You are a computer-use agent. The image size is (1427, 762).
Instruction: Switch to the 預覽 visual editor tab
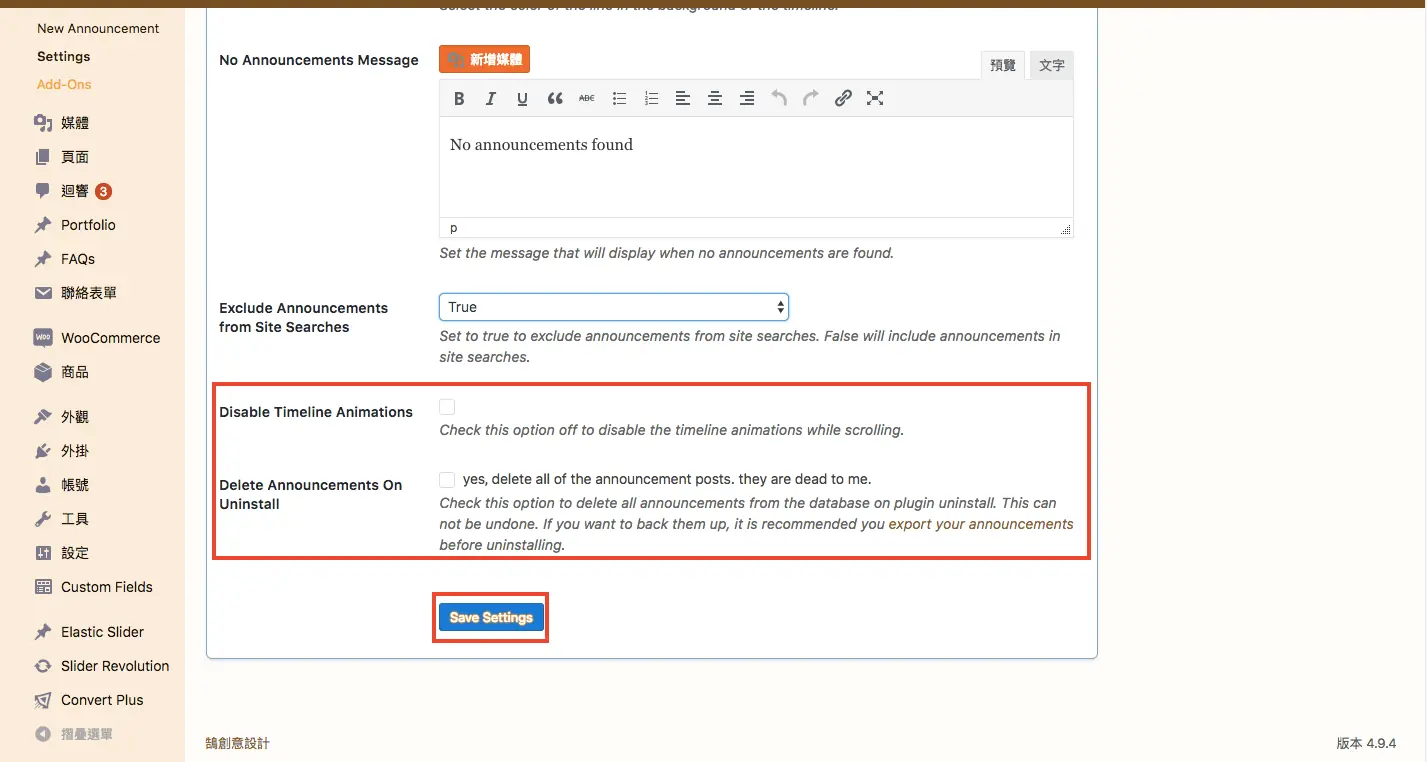1003,65
